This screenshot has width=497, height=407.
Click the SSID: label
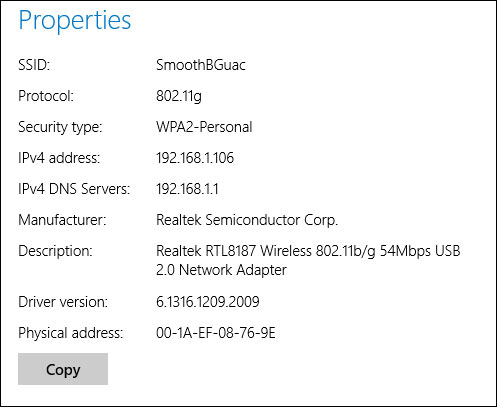point(34,65)
